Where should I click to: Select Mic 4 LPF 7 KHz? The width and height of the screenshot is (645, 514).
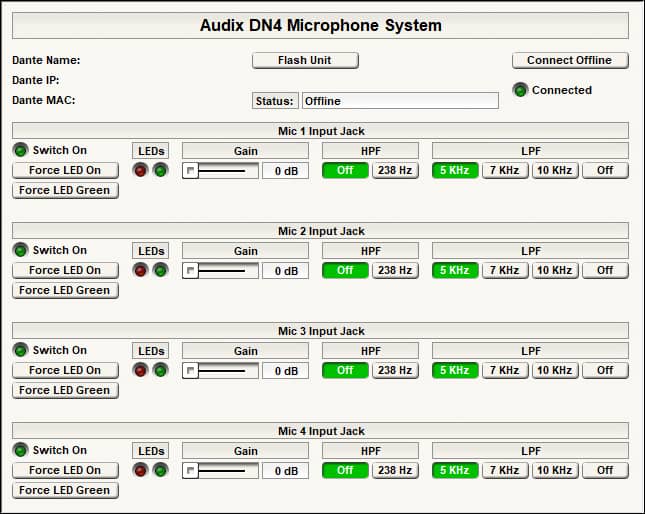click(505, 470)
